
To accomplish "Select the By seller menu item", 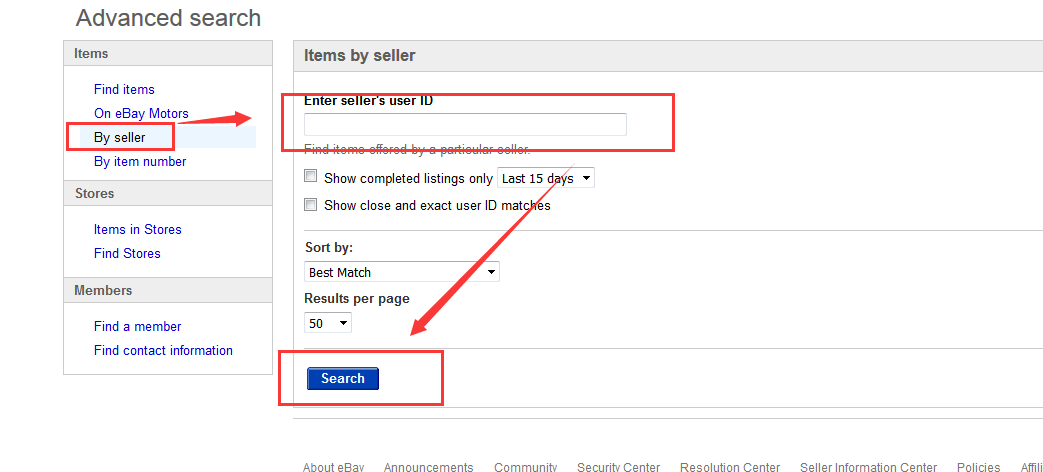I will (x=120, y=138).
